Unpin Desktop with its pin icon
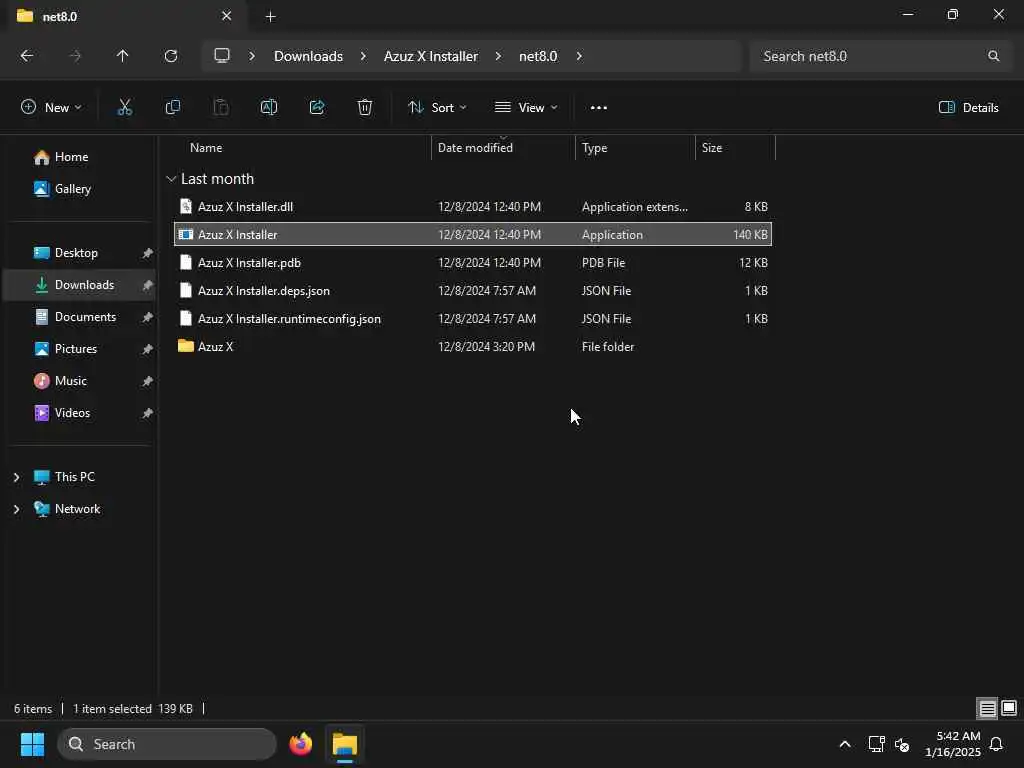 (x=148, y=253)
